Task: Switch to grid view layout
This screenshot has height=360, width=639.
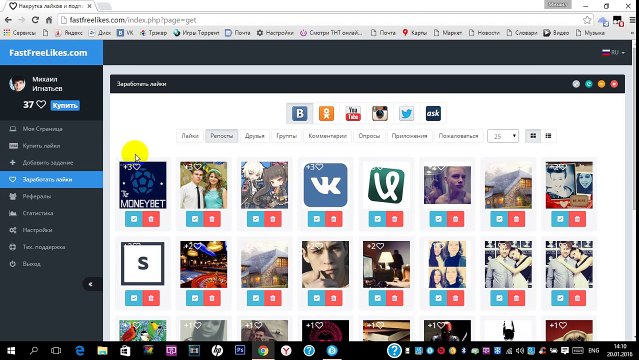Action: 533,136
